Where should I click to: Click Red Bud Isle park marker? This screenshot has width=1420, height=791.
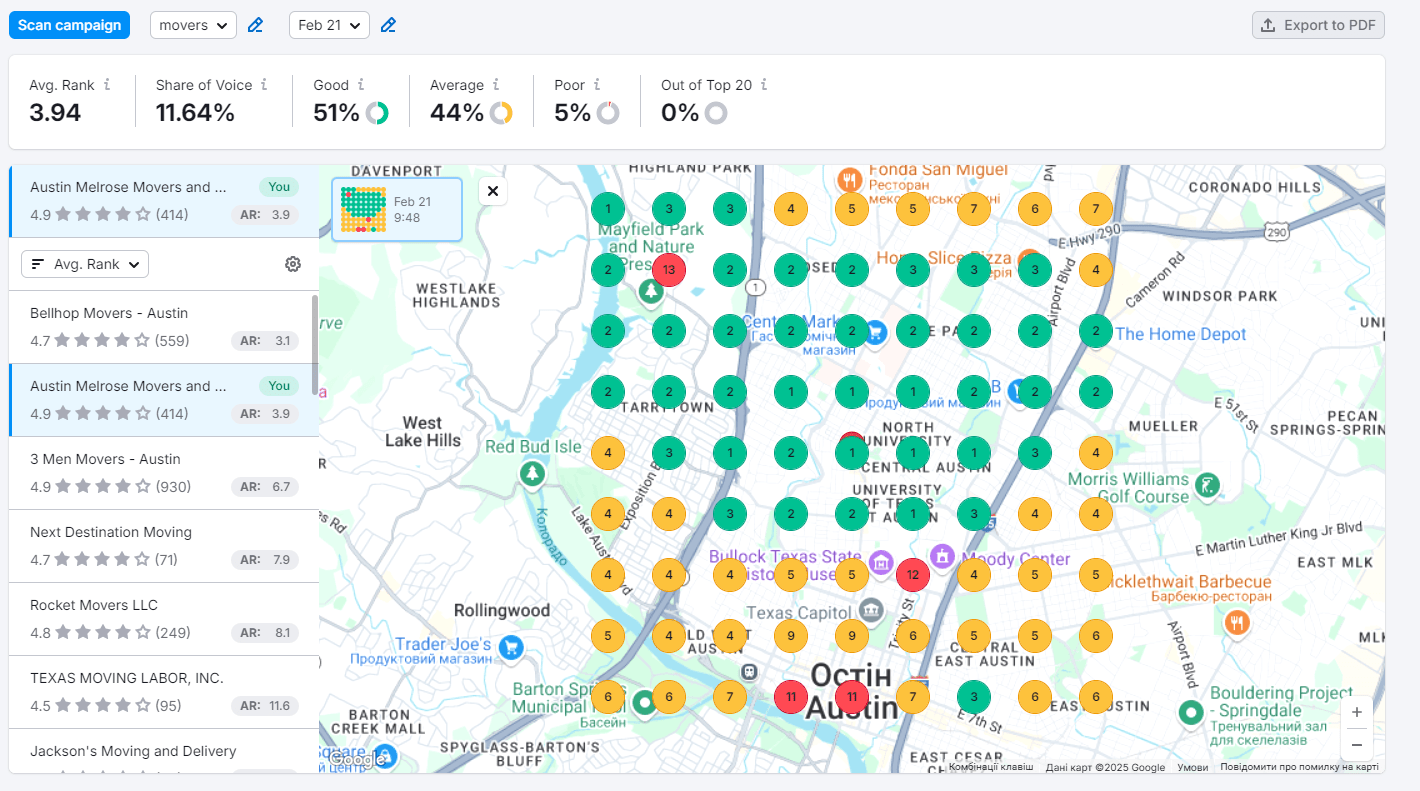532,472
